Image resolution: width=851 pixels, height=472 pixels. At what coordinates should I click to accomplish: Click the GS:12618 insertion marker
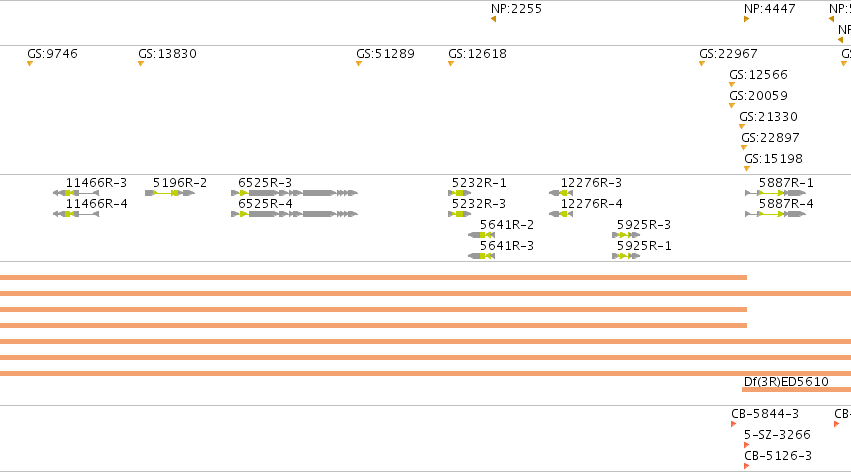click(450, 64)
